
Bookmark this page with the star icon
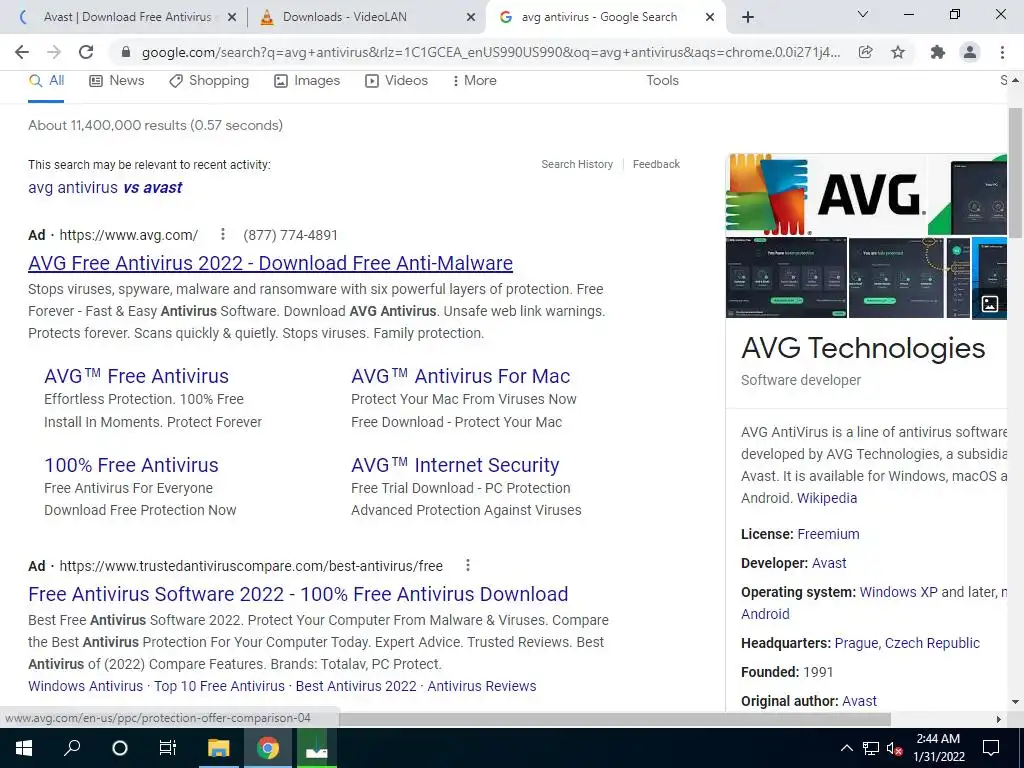[x=898, y=52]
